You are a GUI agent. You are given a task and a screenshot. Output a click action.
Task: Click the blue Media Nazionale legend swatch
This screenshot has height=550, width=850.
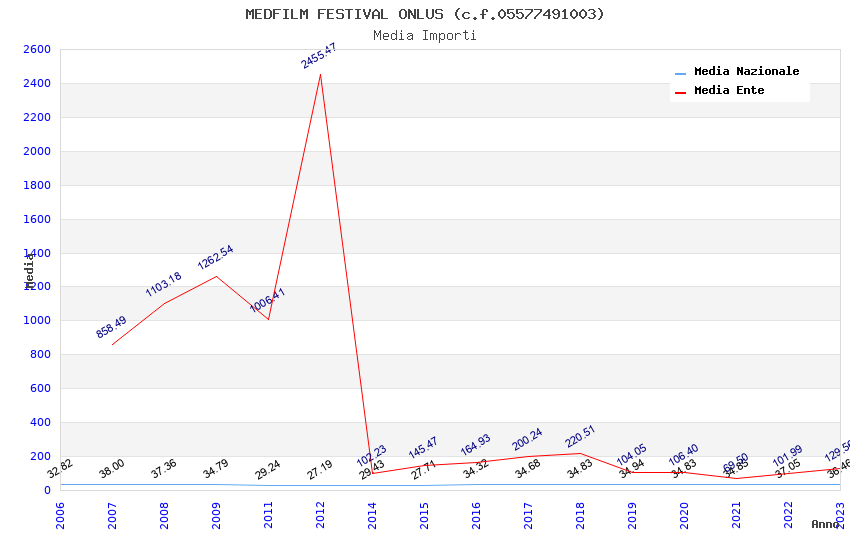[680, 73]
